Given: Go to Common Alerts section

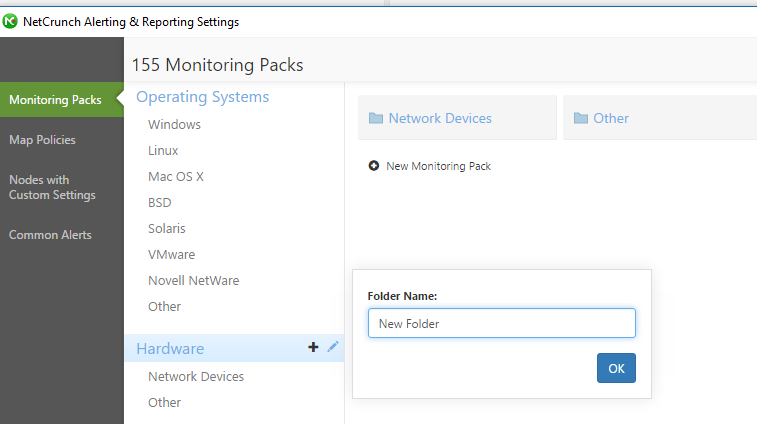Looking at the screenshot, I should coord(50,235).
